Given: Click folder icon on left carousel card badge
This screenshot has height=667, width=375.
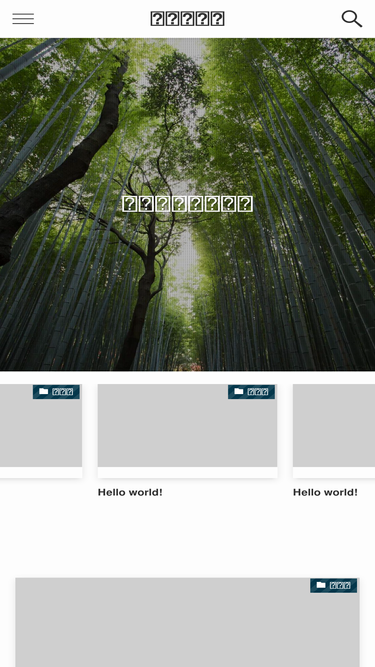Looking at the screenshot, I should point(43,391).
